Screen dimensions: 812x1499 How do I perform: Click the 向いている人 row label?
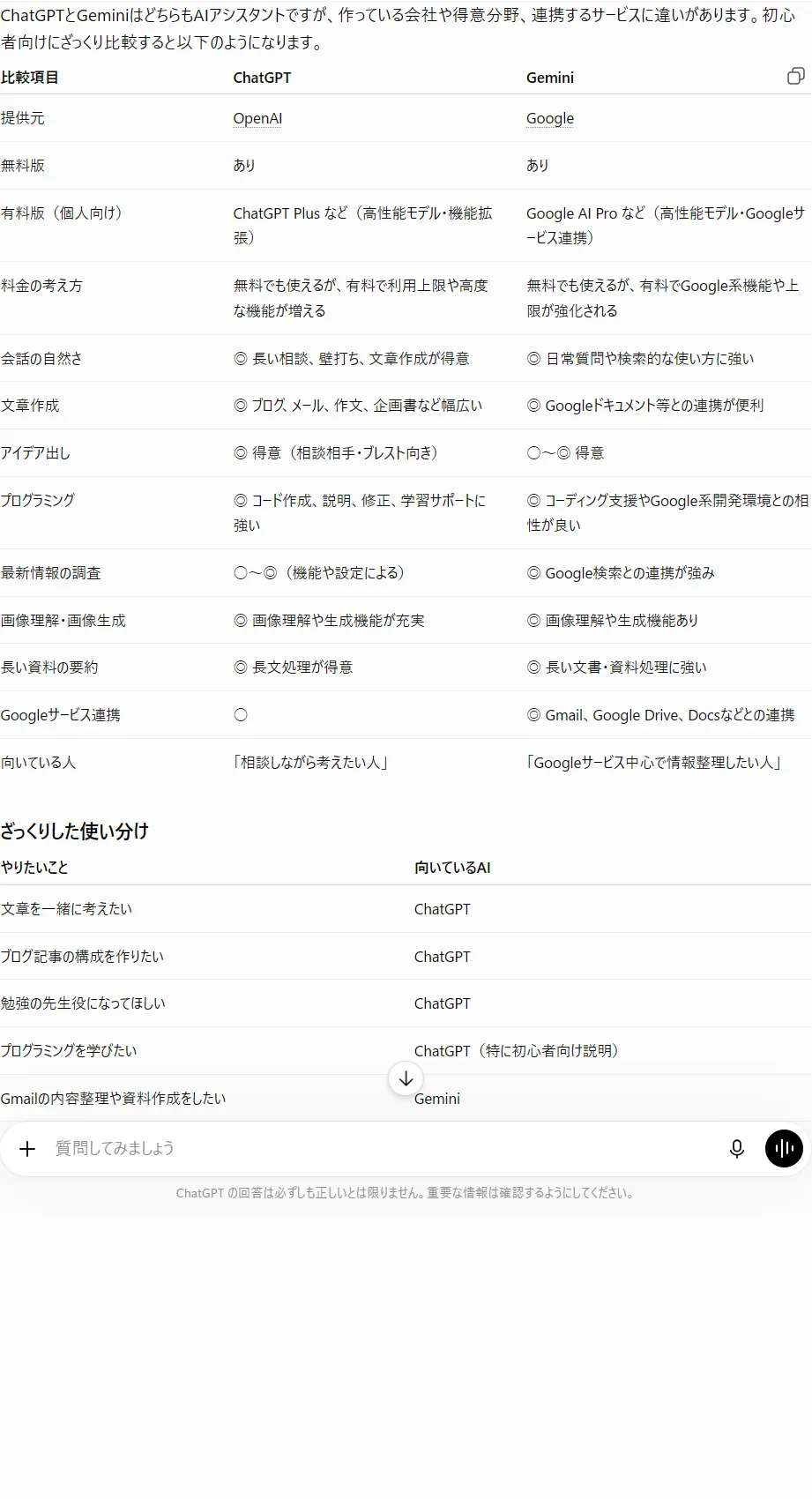(x=38, y=763)
